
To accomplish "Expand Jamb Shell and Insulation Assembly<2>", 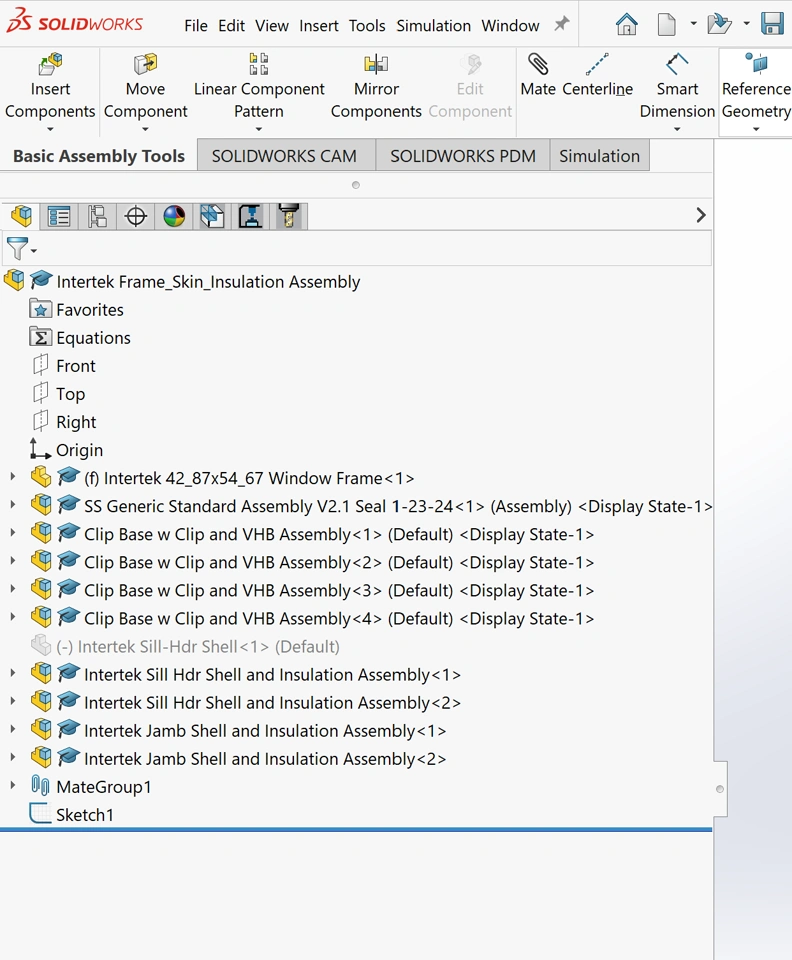I will [x=12, y=757].
